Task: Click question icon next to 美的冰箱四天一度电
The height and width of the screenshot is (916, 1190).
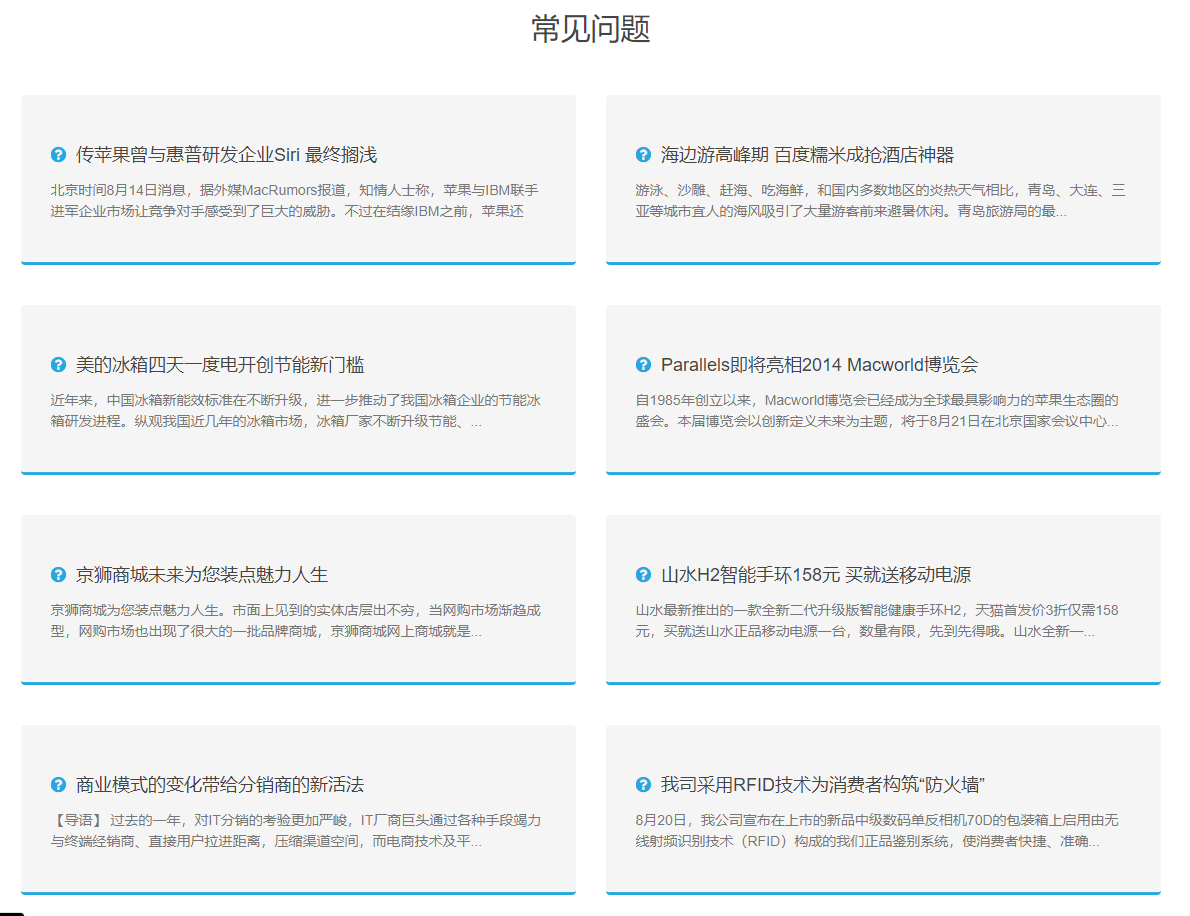Action: (59, 365)
